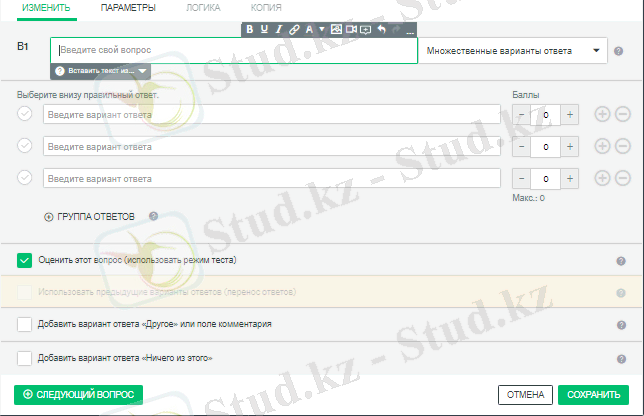
Task: Increase the third answer's score
Action: click(x=570, y=179)
